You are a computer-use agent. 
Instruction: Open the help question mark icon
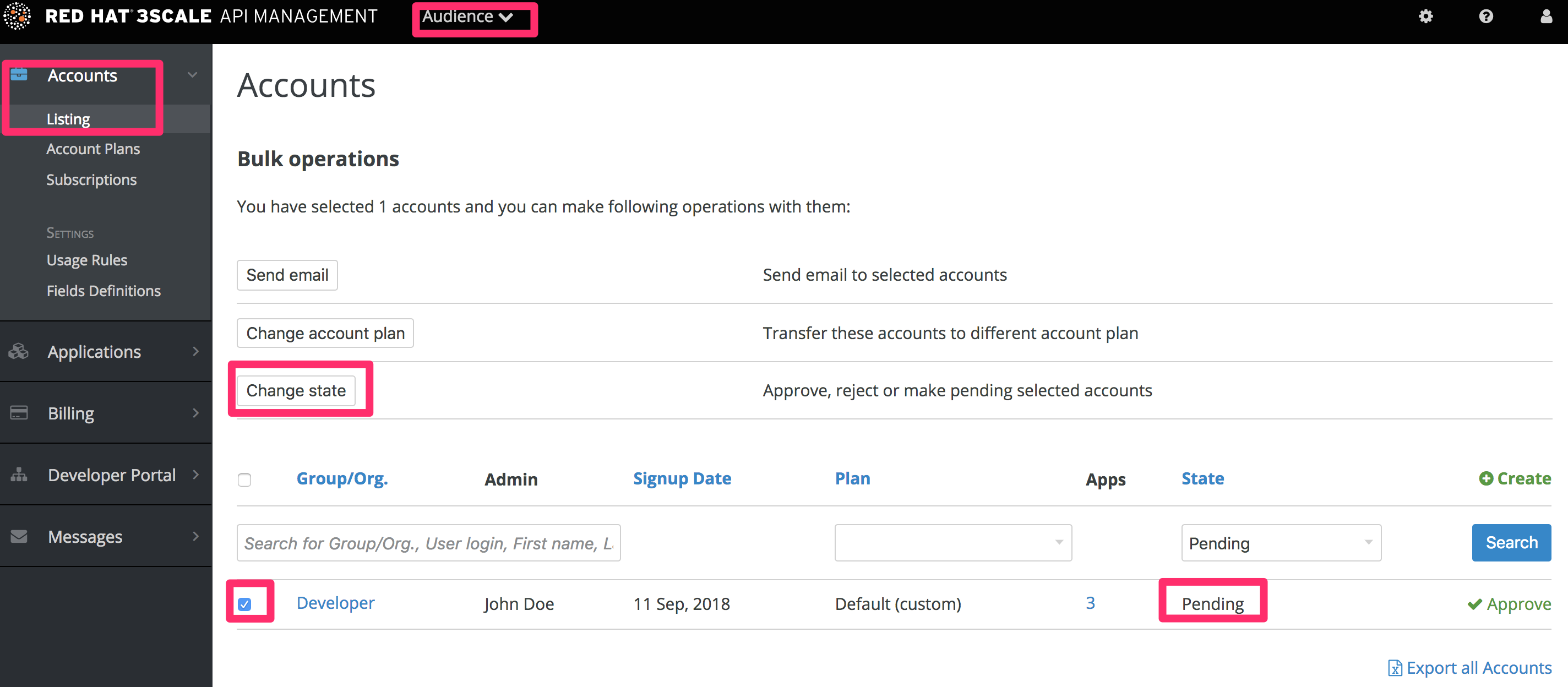1486,17
